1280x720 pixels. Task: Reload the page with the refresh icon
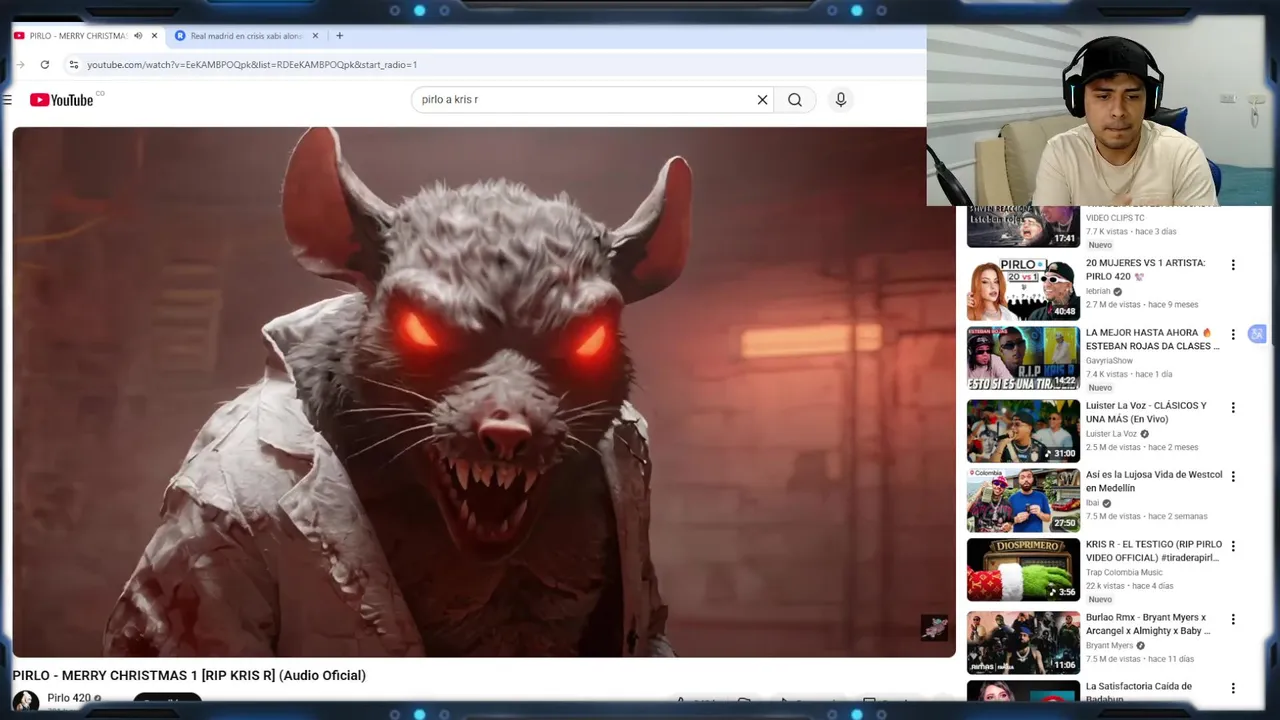tap(44, 65)
